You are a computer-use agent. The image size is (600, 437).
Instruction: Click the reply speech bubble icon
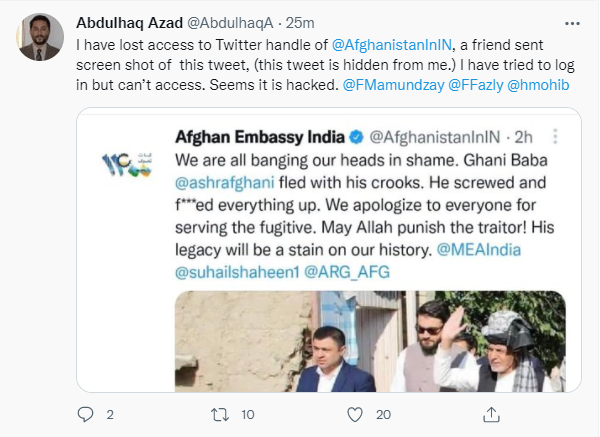(85, 414)
